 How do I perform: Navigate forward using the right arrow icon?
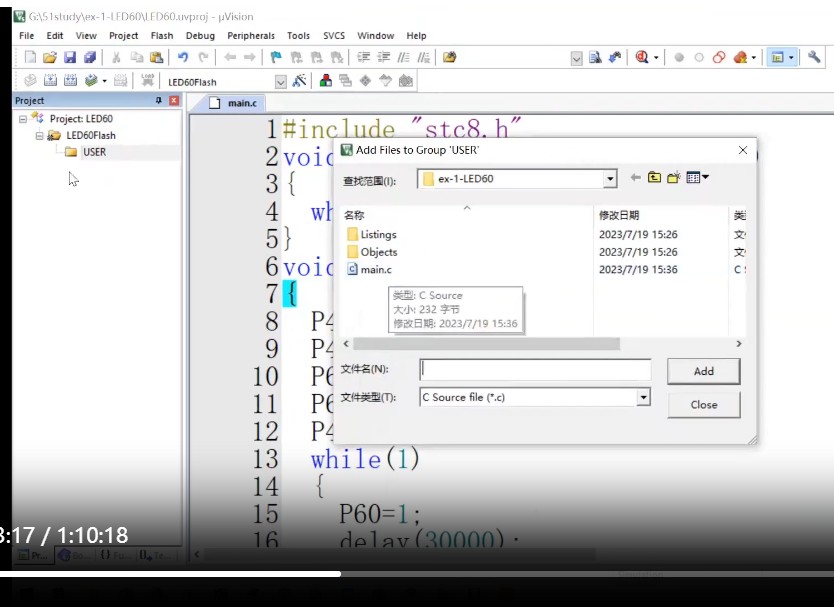click(x=249, y=57)
